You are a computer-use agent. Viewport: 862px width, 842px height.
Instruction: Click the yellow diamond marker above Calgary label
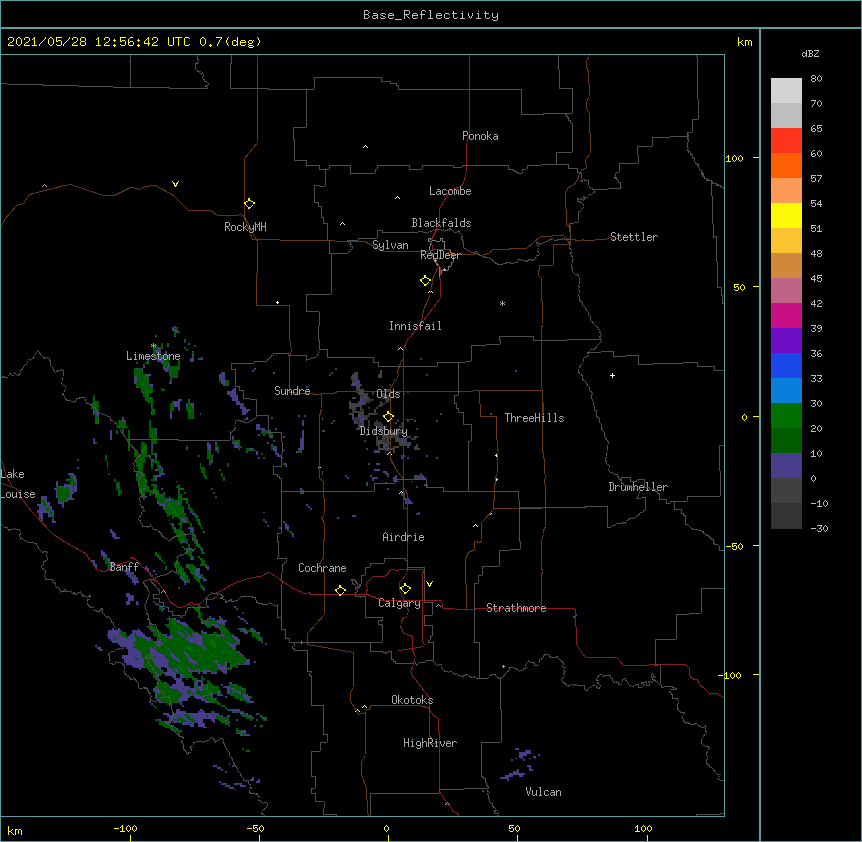[405, 589]
